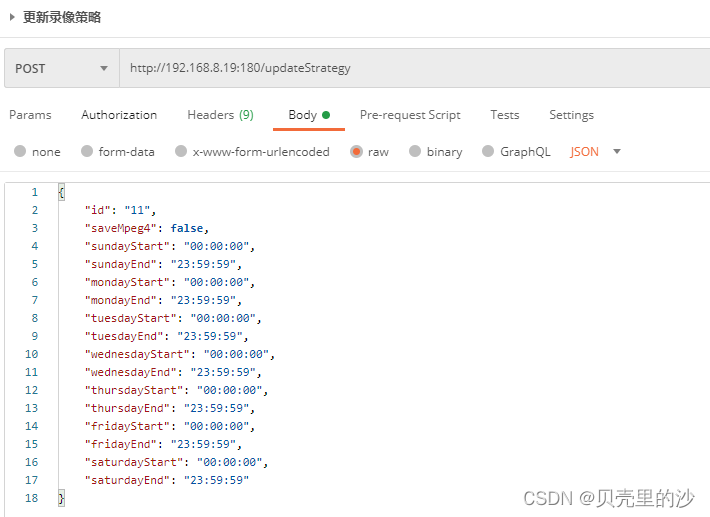Click the request URL input field
Image resolution: width=710 pixels, height=517 pixels.
414,68
